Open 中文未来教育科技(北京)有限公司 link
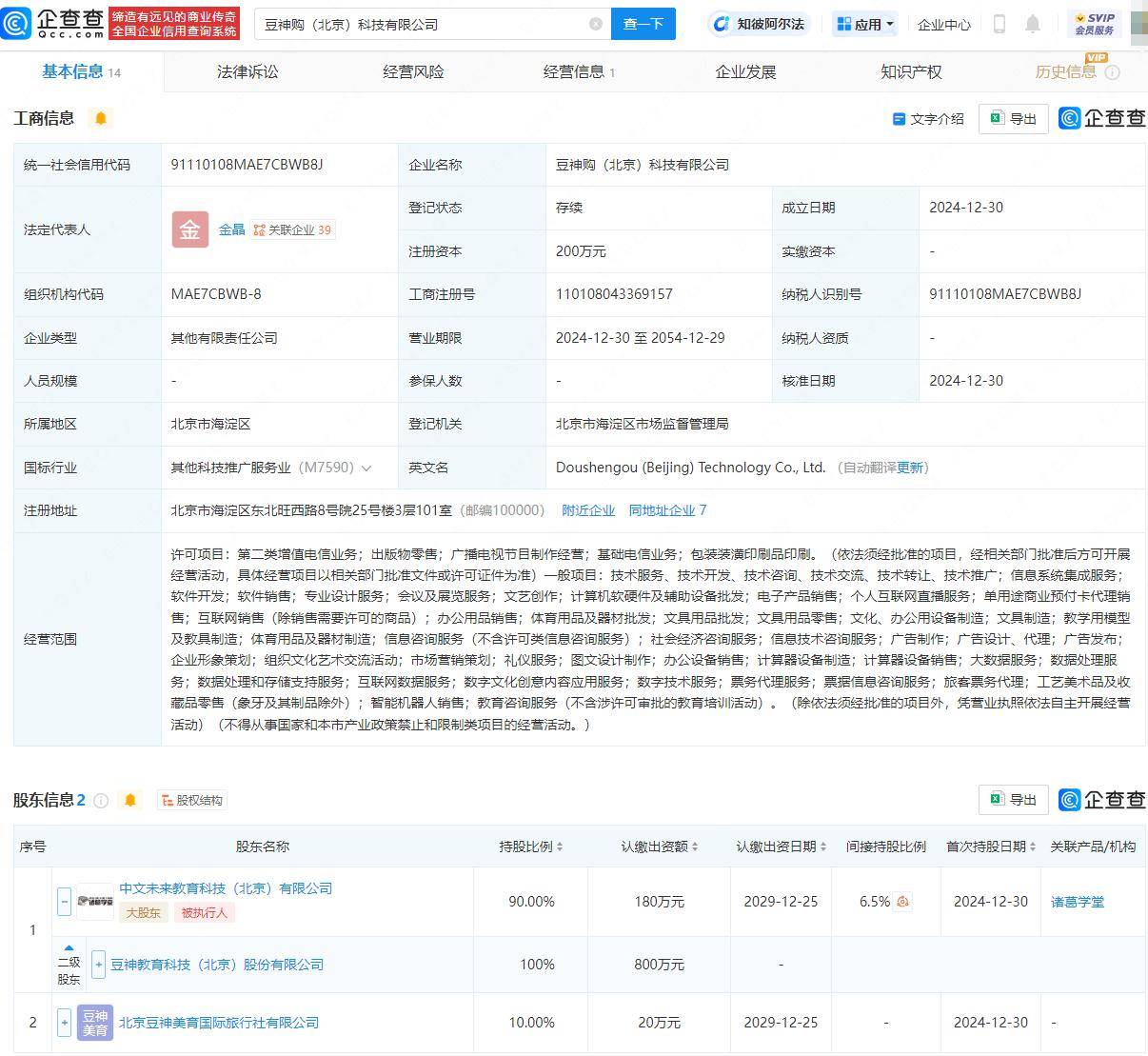The image size is (1148, 1056). (226, 888)
